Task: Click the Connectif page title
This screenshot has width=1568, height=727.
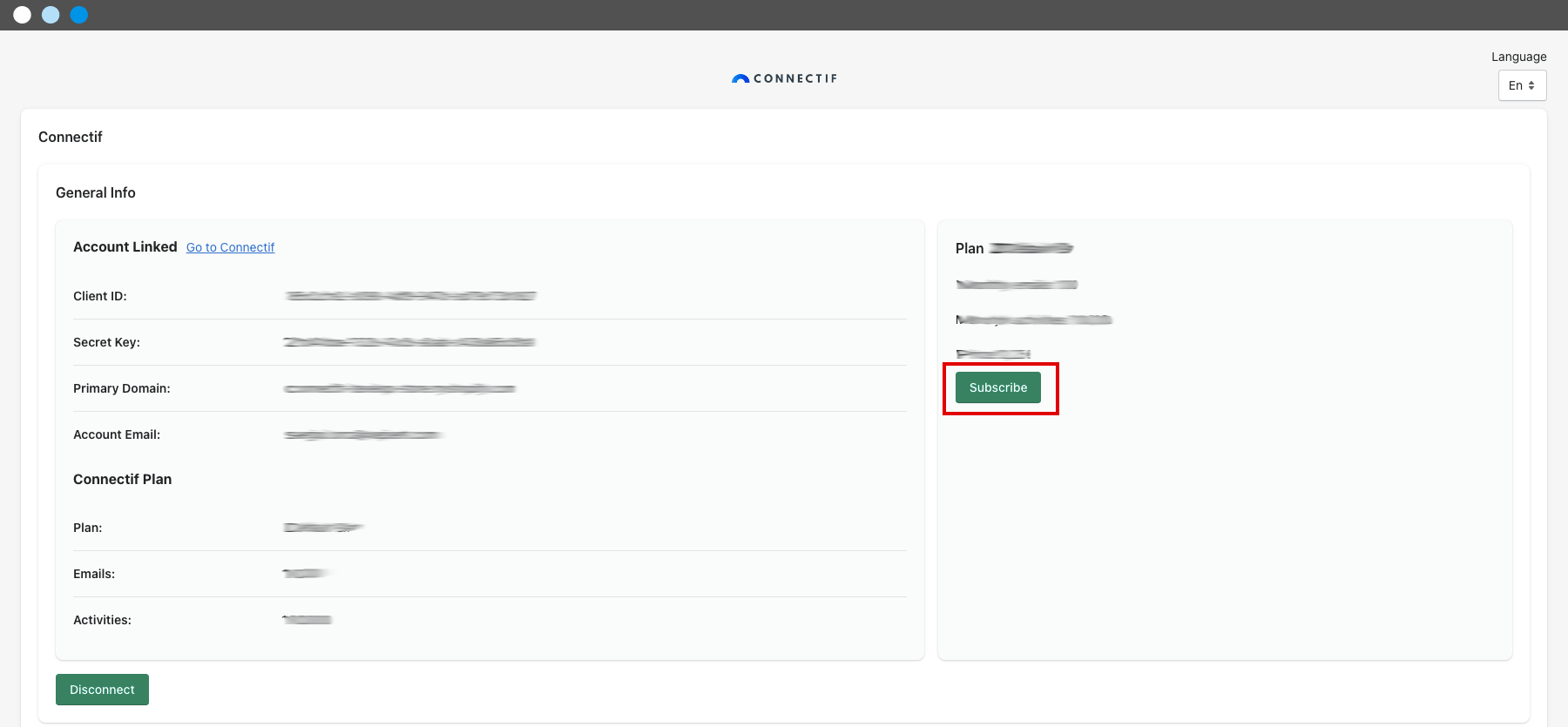Action: pos(71,137)
